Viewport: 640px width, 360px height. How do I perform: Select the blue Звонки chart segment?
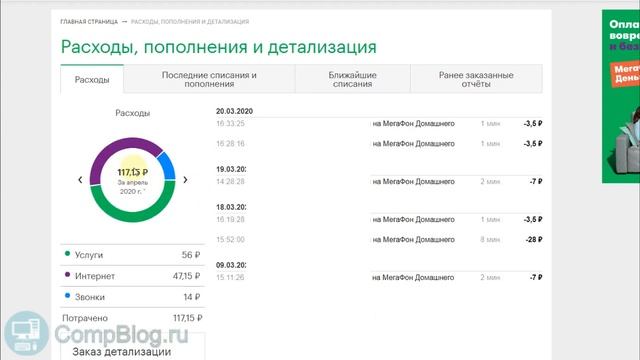tap(167, 165)
